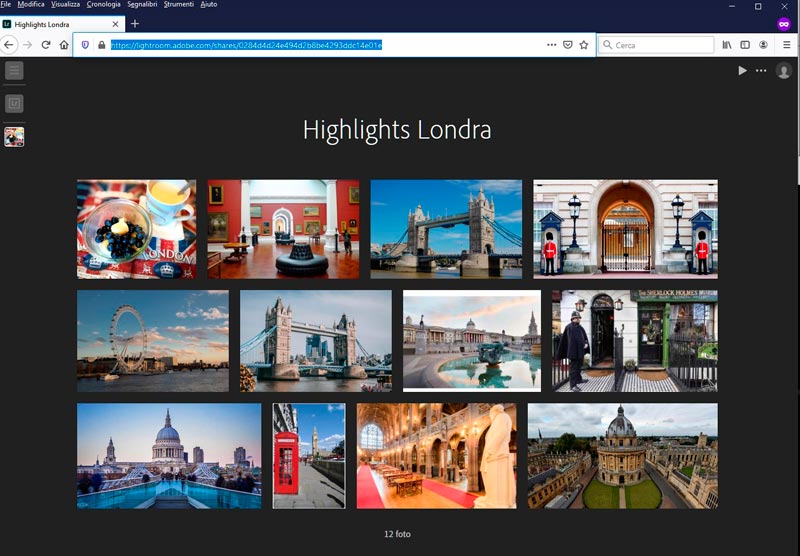This screenshot has height=556, width=800.
Task: Save page to Pocket icon
Action: click(x=568, y=45)
